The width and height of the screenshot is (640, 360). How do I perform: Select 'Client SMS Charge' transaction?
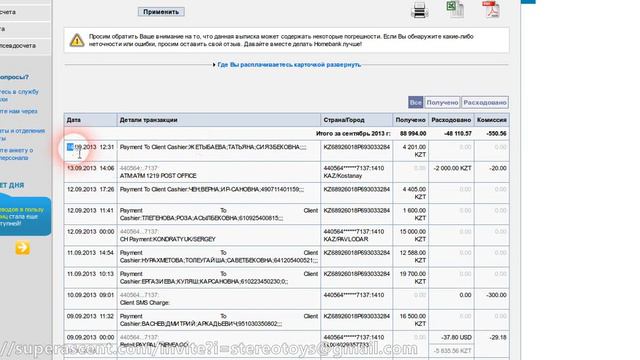(x=144, y=303)
